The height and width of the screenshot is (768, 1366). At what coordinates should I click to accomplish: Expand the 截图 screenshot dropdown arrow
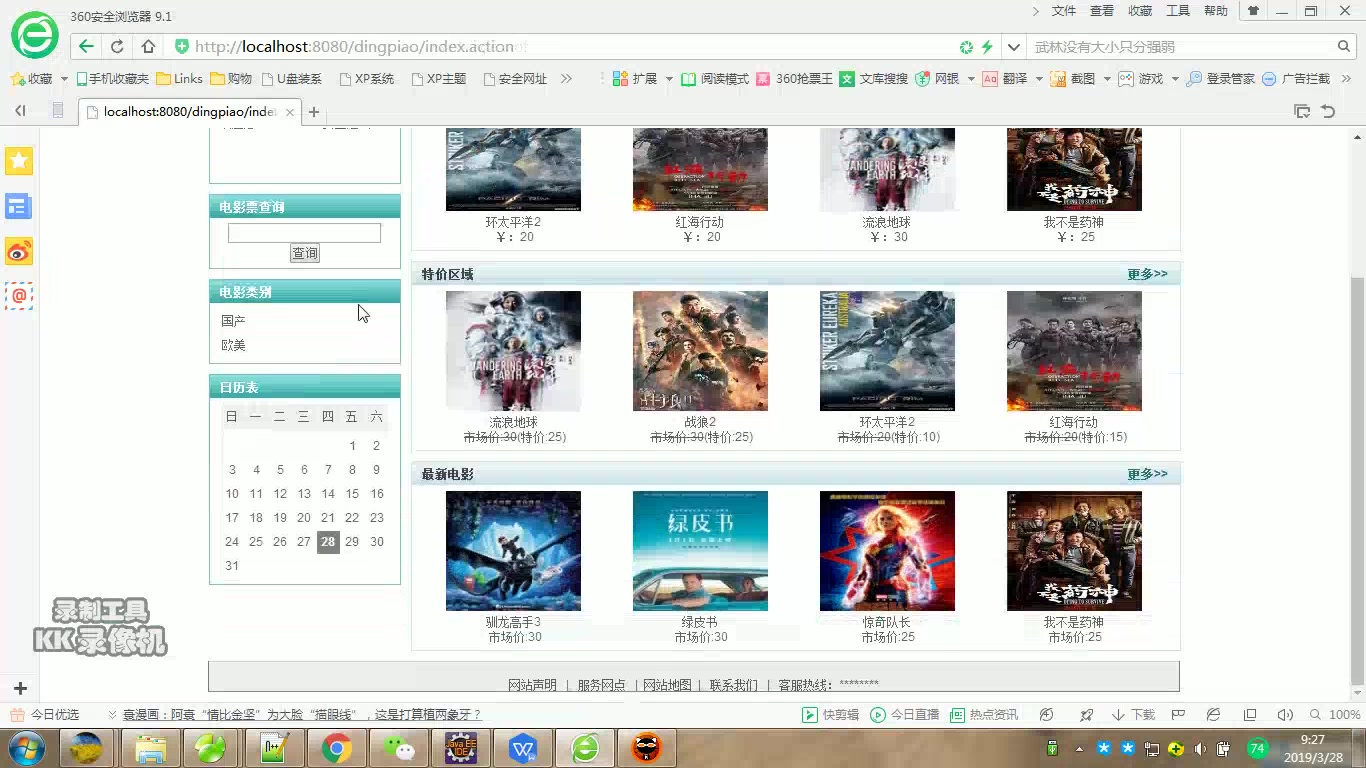tap(1106, 78)
